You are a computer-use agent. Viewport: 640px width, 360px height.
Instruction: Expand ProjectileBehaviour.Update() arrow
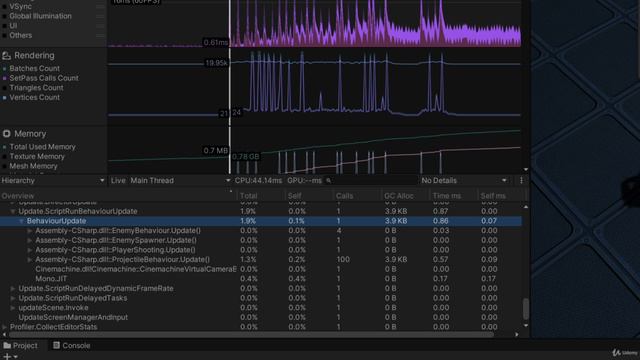[30, 260]
